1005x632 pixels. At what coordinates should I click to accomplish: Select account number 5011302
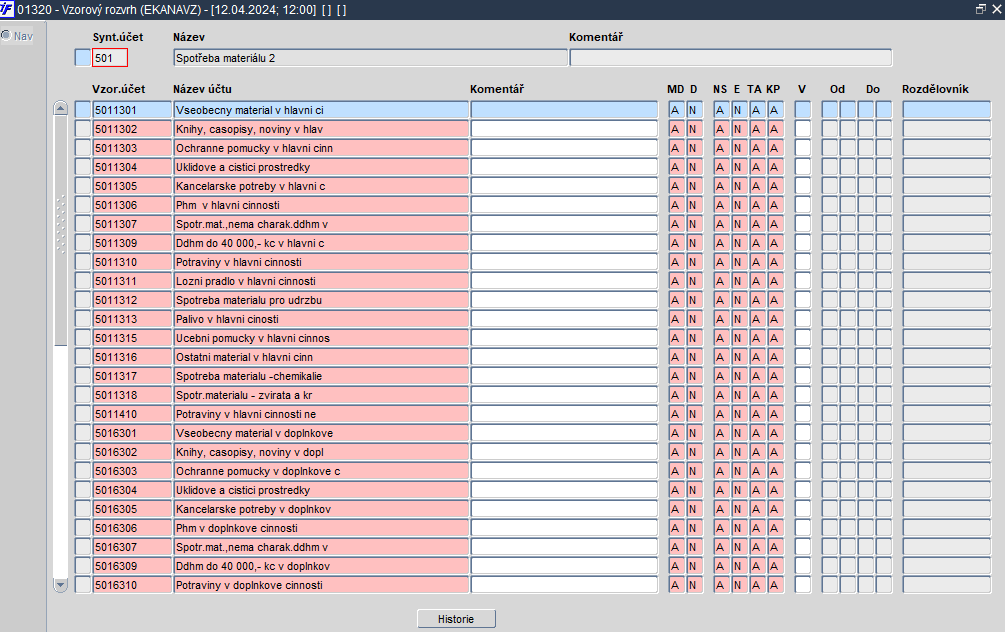click(132, 129)
